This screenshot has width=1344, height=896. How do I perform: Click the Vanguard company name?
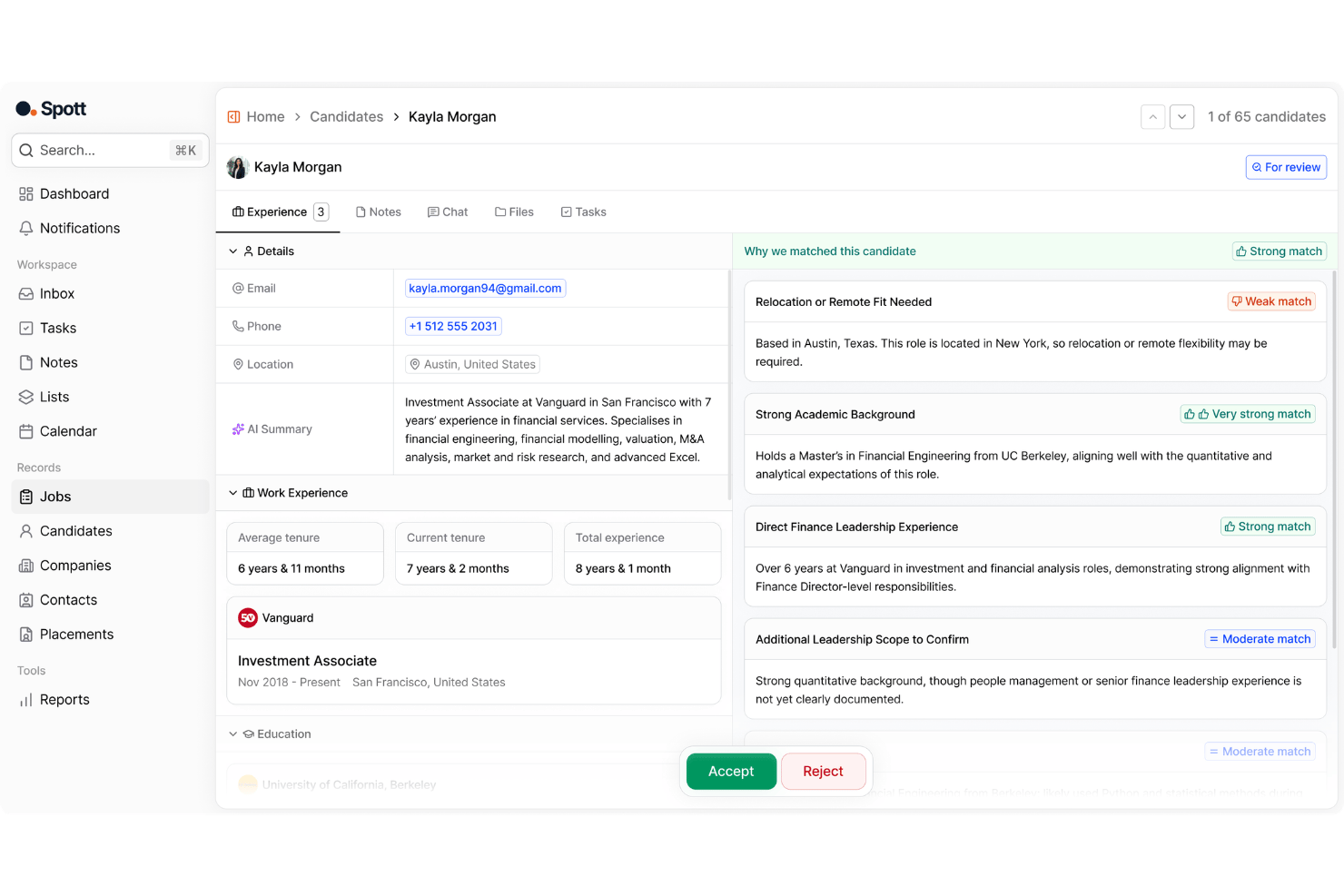(288, 618)
